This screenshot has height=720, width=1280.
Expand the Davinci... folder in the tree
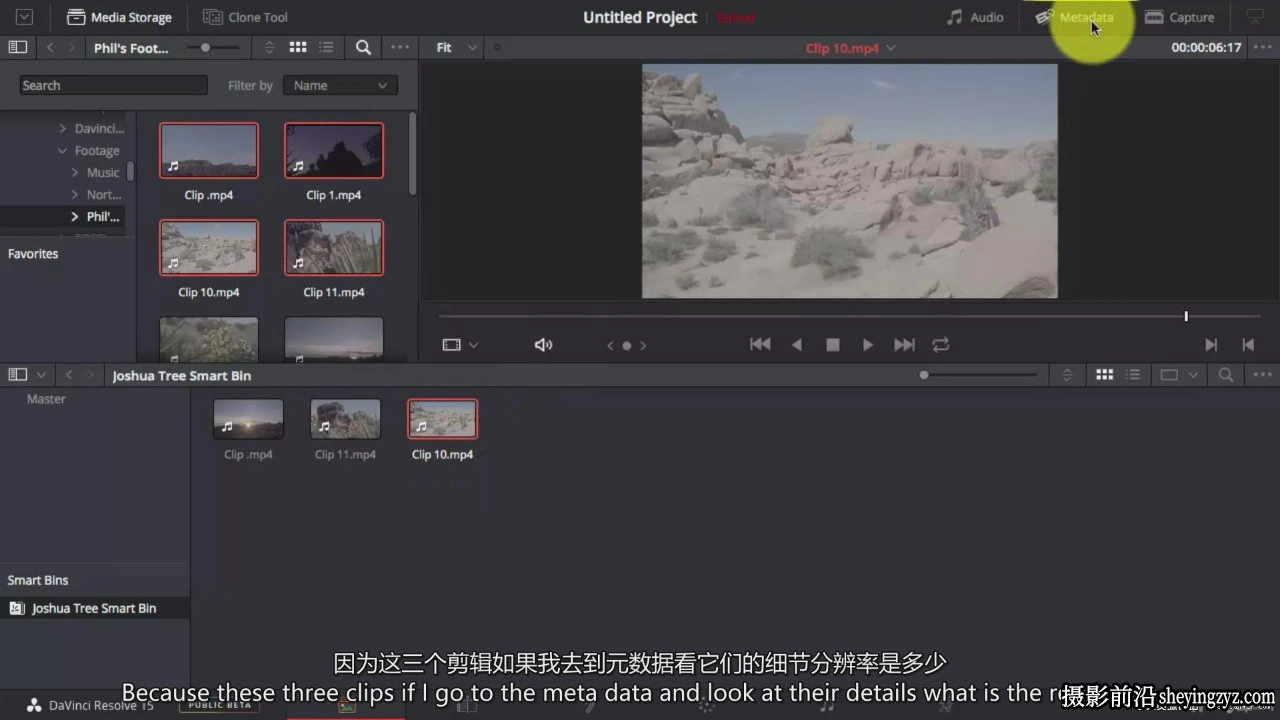pyautogui.click(x=62, y=128)
